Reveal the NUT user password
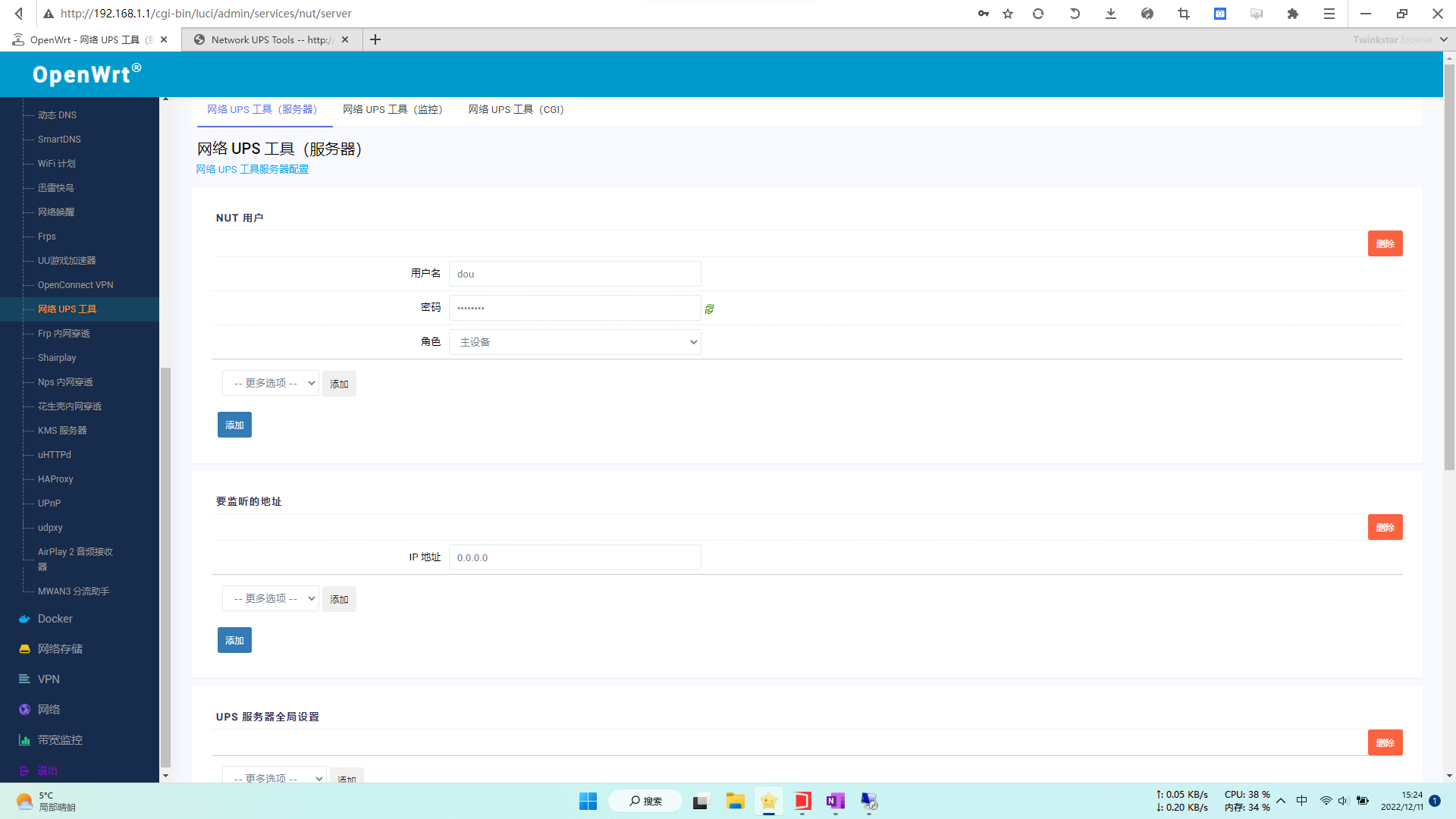 (x=709, y=308)
